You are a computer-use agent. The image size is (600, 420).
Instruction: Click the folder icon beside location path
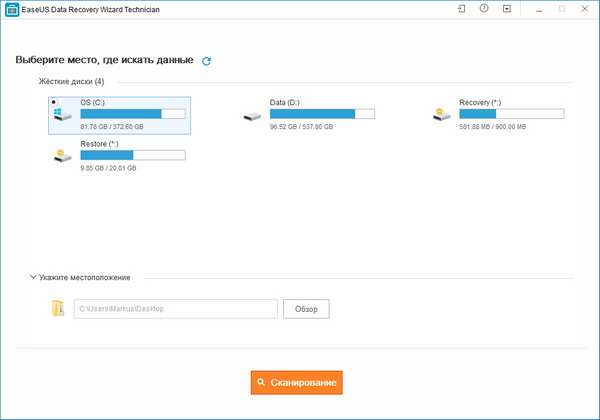tap(58, 309)
